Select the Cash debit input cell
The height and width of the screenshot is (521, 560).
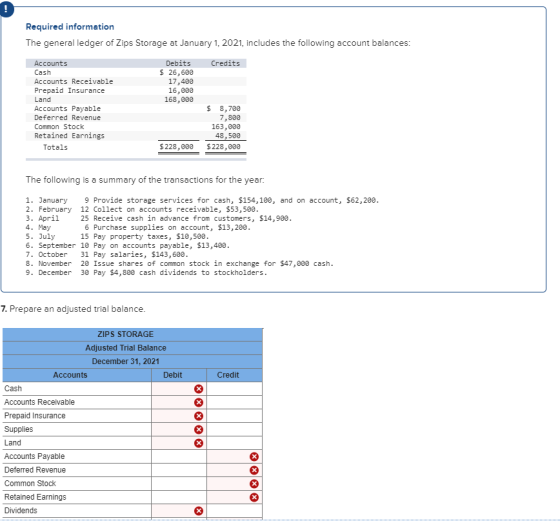coord(179,389)
